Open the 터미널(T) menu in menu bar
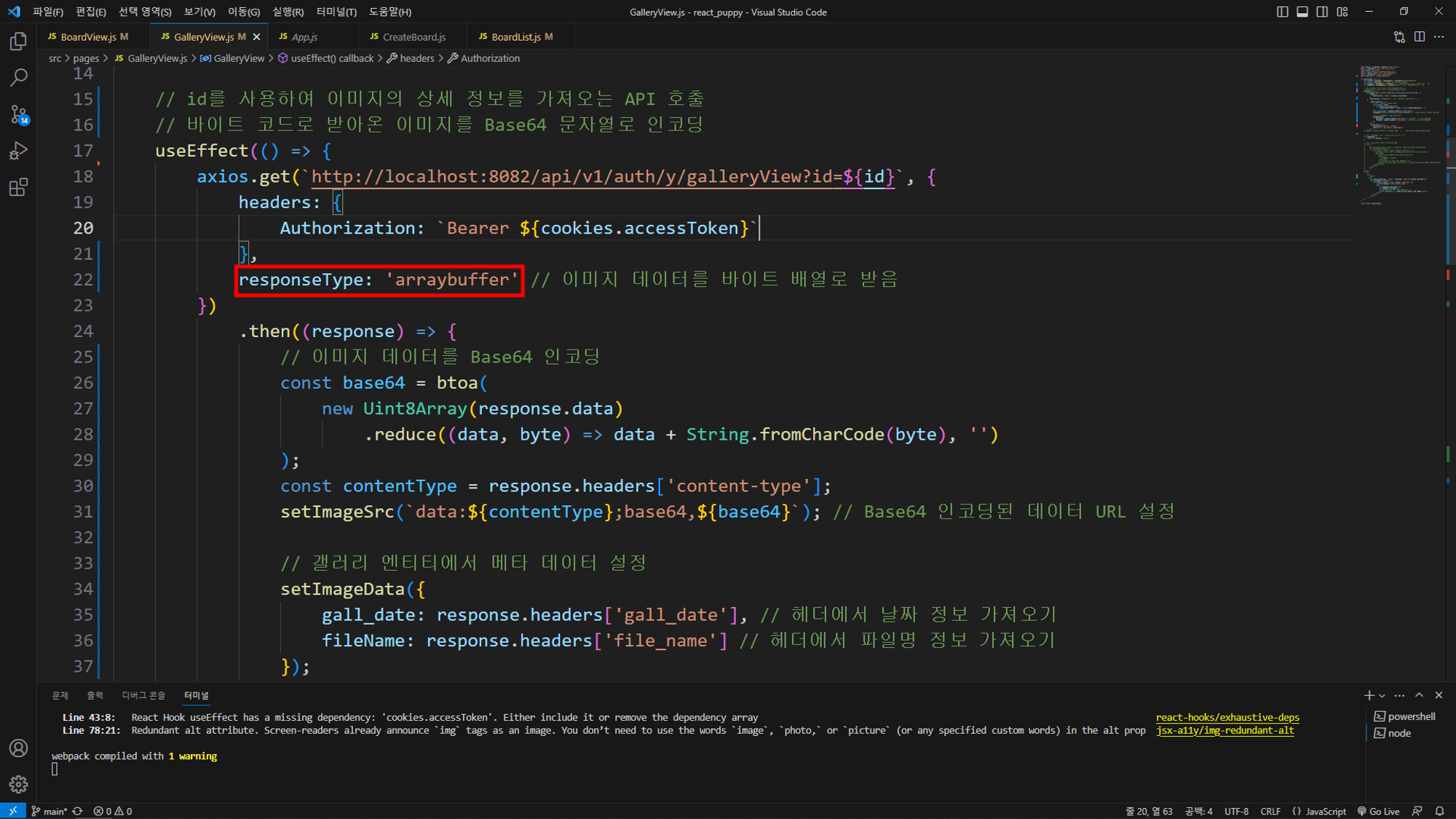This screenshot has height=819, width=1456. pyautogui.click(x=336, y=12)
